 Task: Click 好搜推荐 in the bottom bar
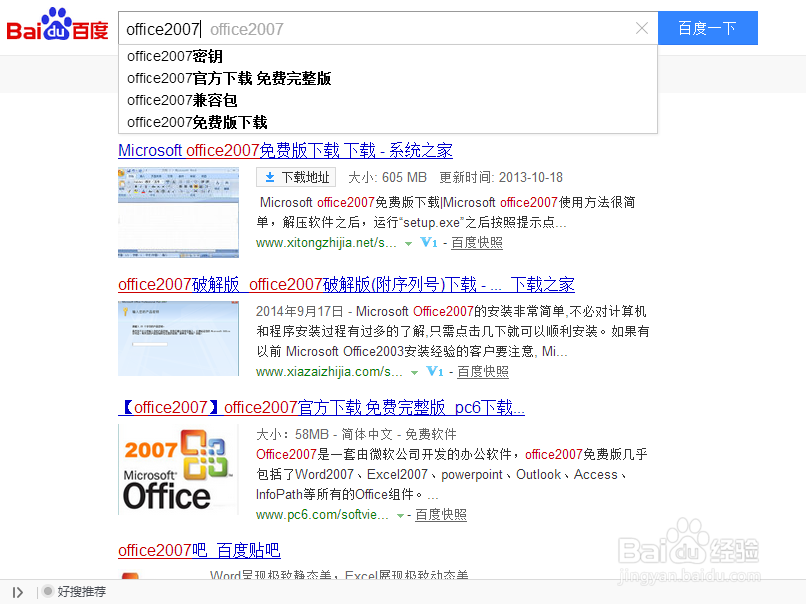[81, 592]
